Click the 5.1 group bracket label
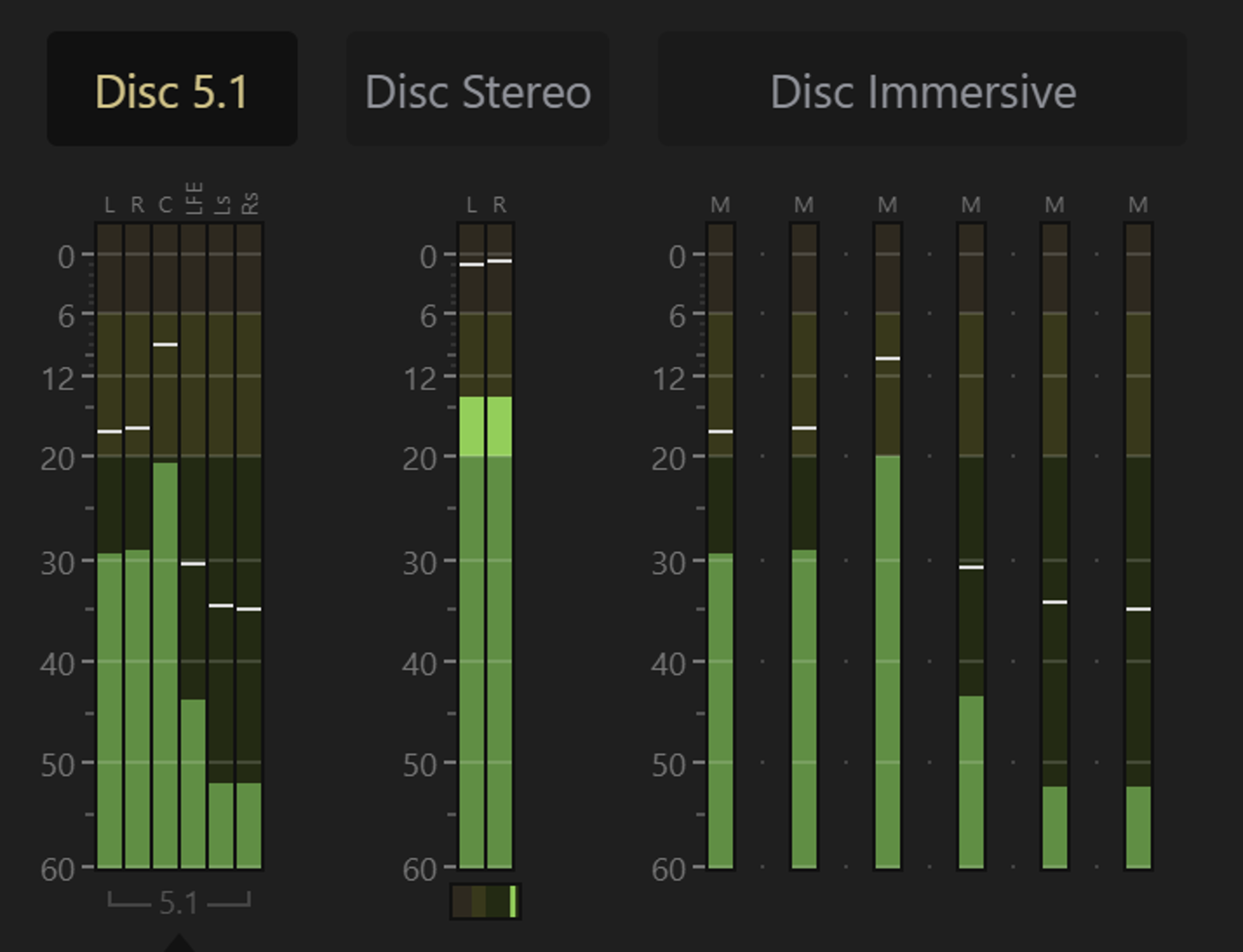Image resolution: width=1243 pixels, height=952 pixels. tap(179, 902)
